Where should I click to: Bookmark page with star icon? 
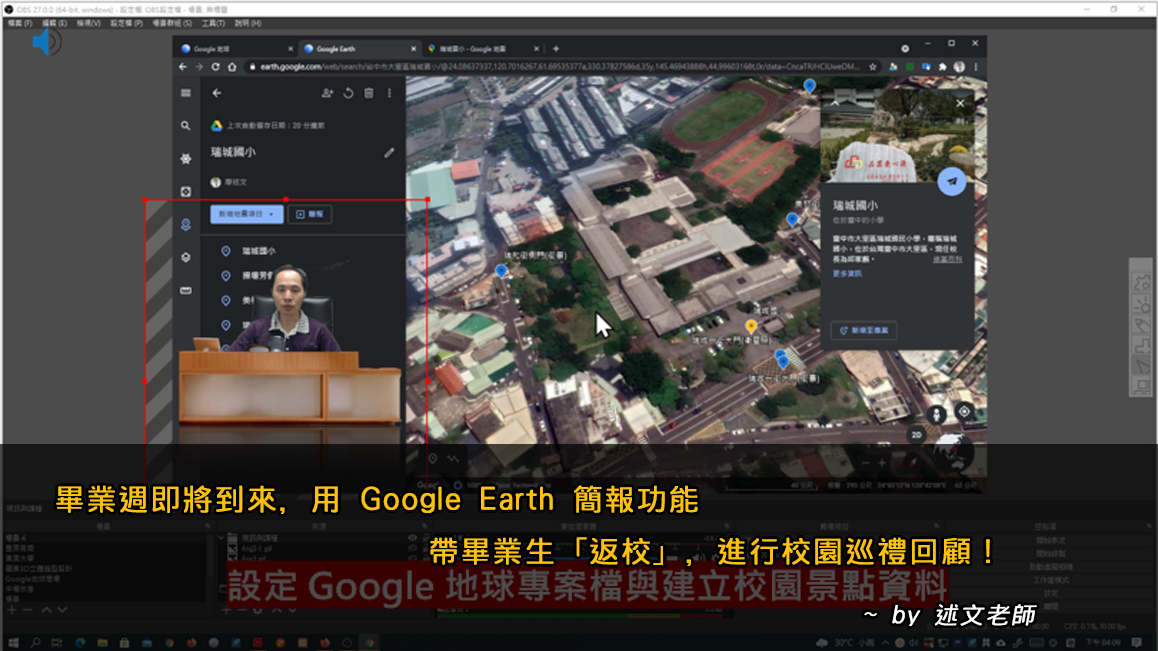tap(873, 67)
